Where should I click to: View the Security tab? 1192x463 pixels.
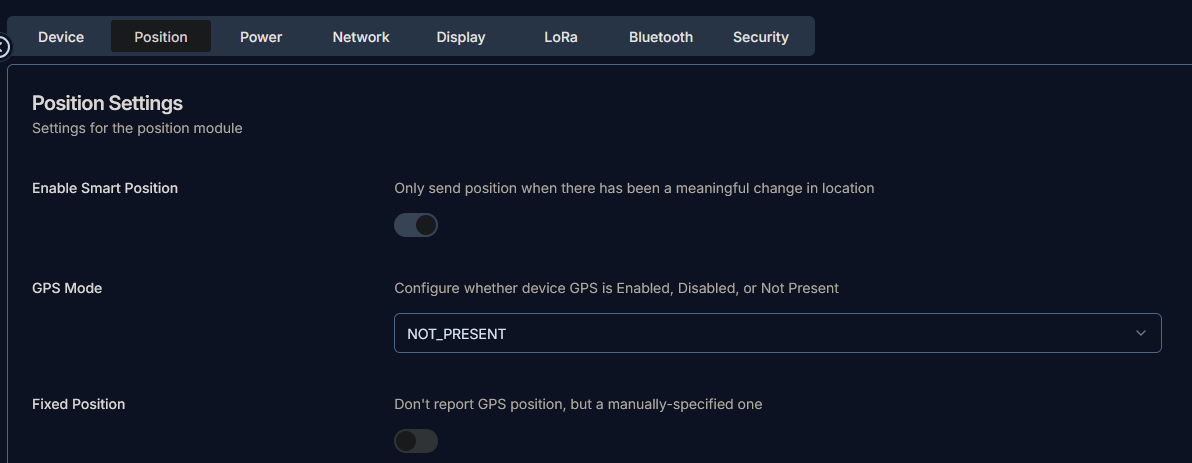point(761,37)
